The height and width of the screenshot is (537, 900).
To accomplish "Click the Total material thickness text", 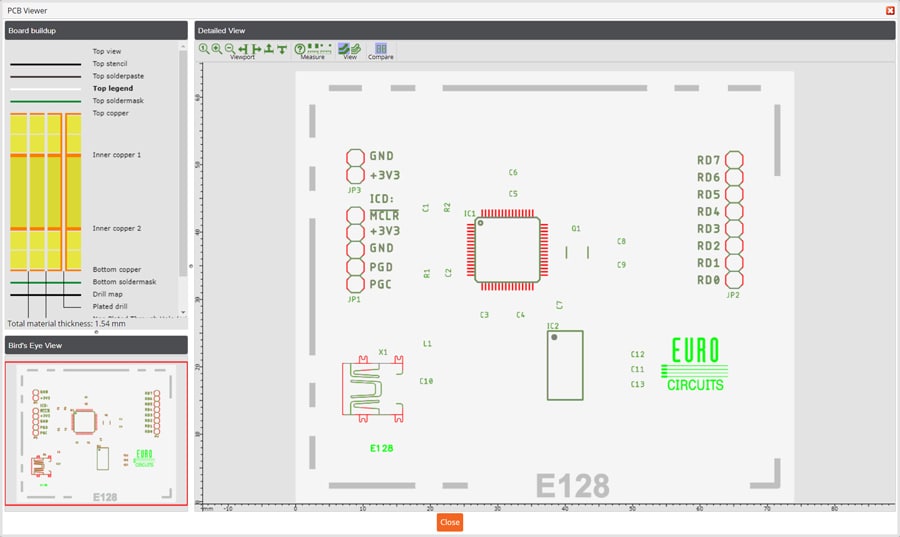I will coord(66,324).
